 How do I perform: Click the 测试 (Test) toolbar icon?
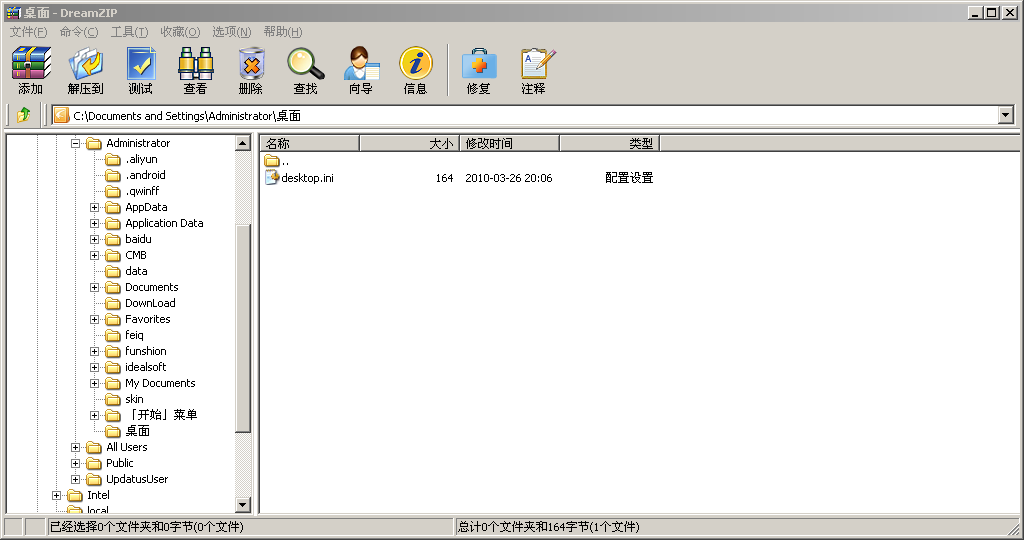coord(140,63)
